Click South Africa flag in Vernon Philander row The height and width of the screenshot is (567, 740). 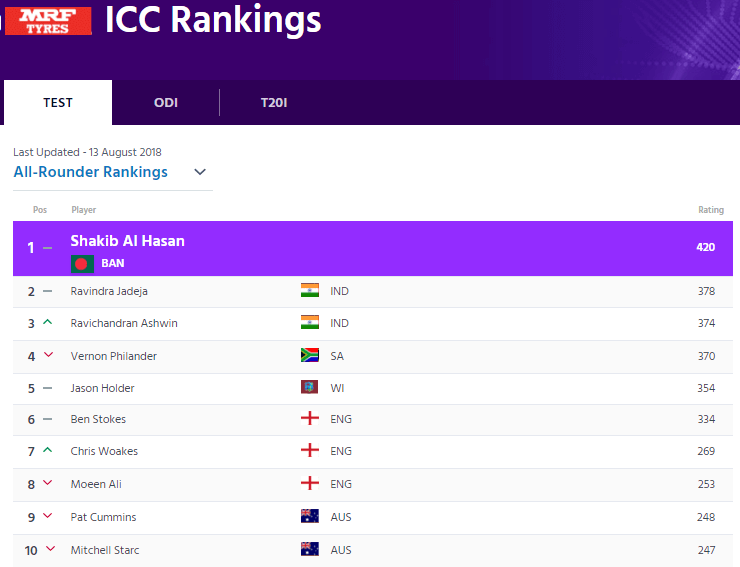(x=310, y=356)
